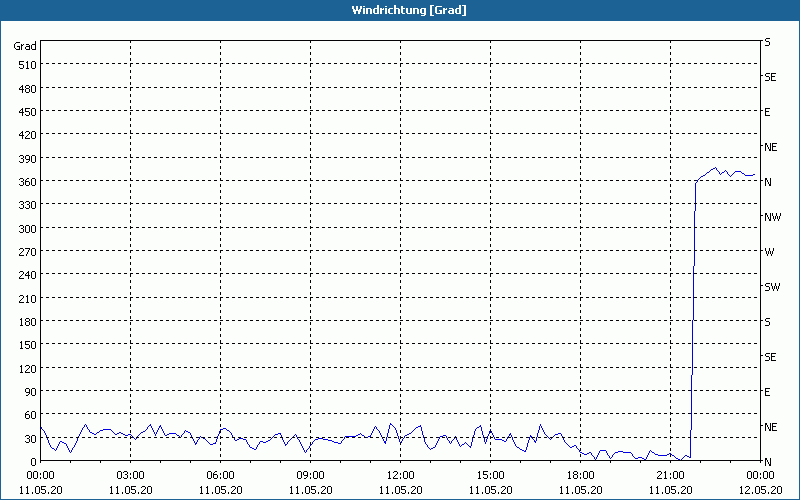800x500 pixels.
Task: Select the 150 y-axis value
Action: click(28, 345)
